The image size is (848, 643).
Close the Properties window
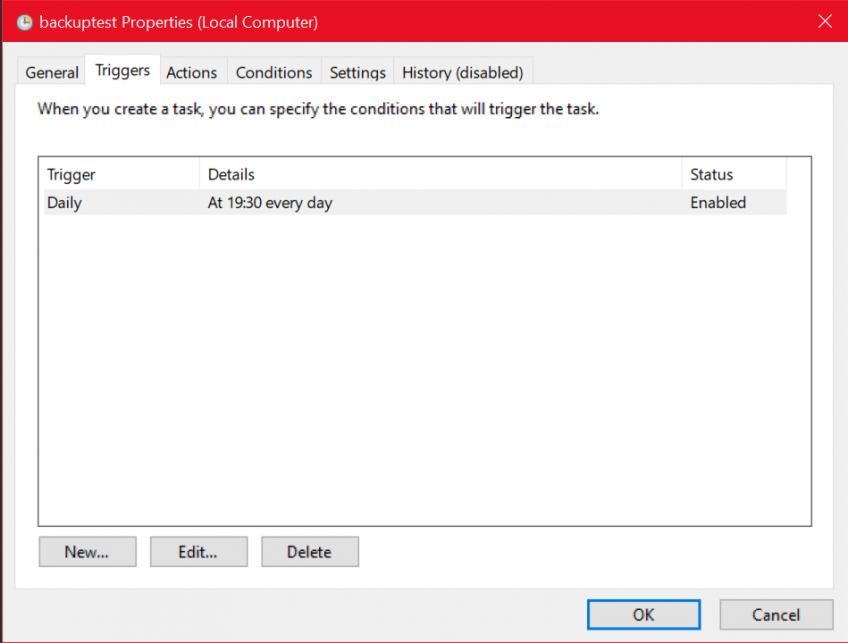(x=825, y=21)
